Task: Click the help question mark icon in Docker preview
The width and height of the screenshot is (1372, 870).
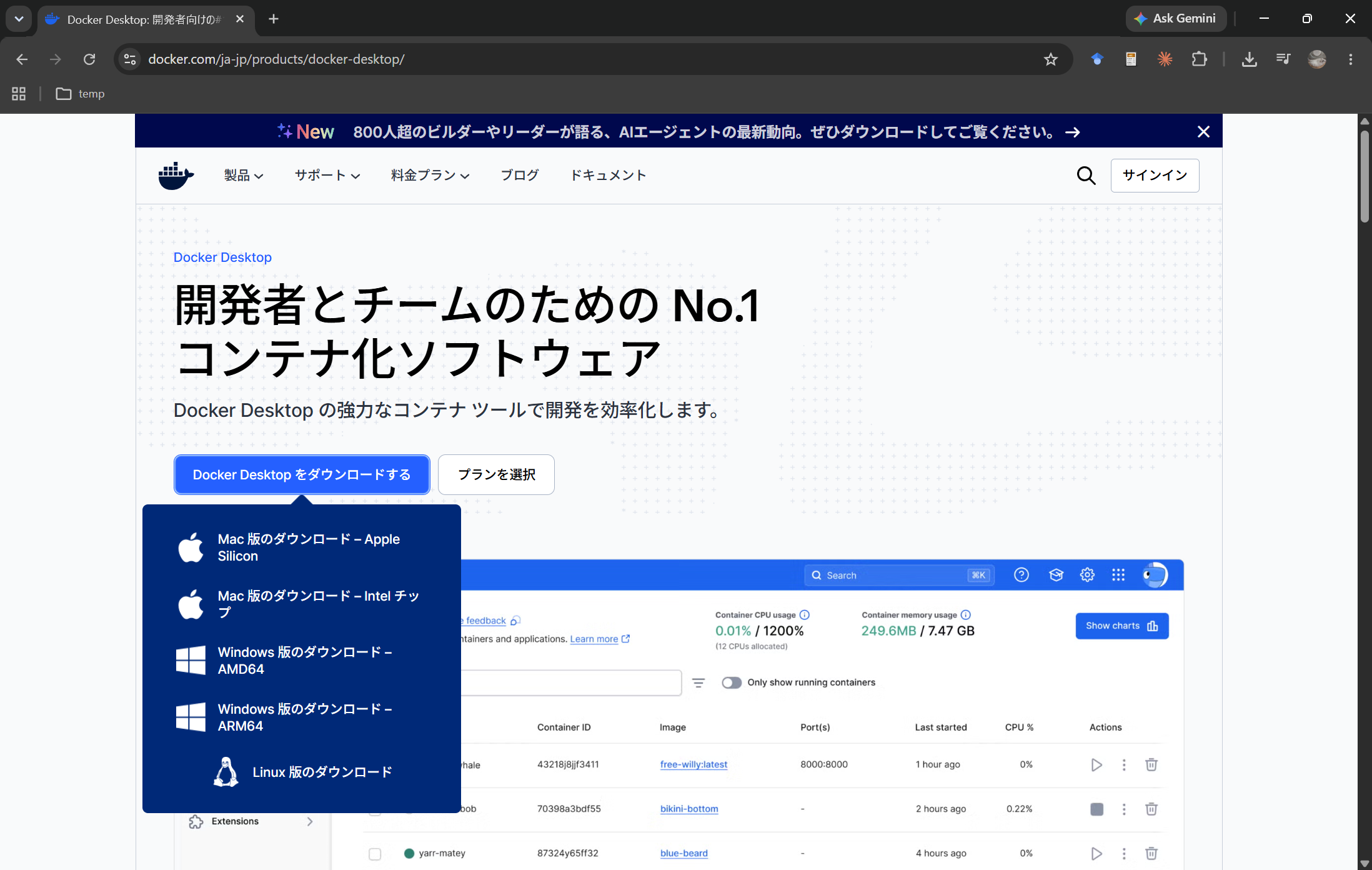Action: (x=1021, y=575)
